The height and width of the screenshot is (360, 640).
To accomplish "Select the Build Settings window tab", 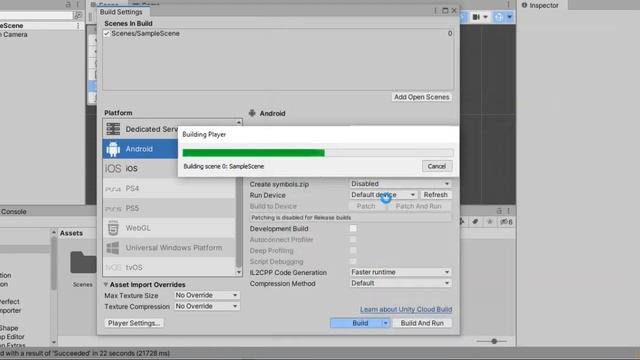I will 121,12.
